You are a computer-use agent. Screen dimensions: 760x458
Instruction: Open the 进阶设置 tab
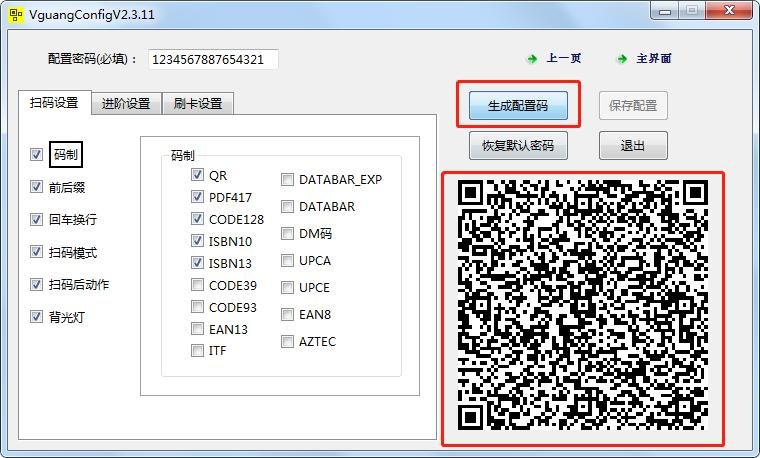(126, 104)
